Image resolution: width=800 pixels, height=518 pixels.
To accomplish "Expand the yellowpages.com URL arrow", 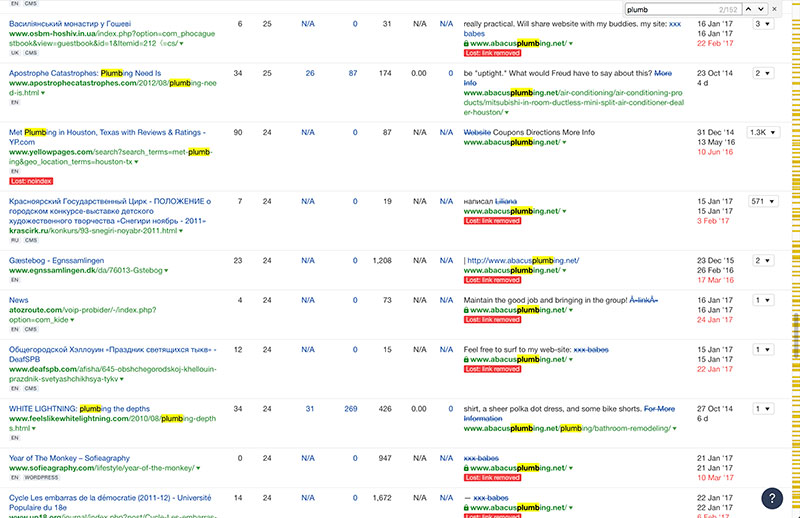I will click(136, 162).
